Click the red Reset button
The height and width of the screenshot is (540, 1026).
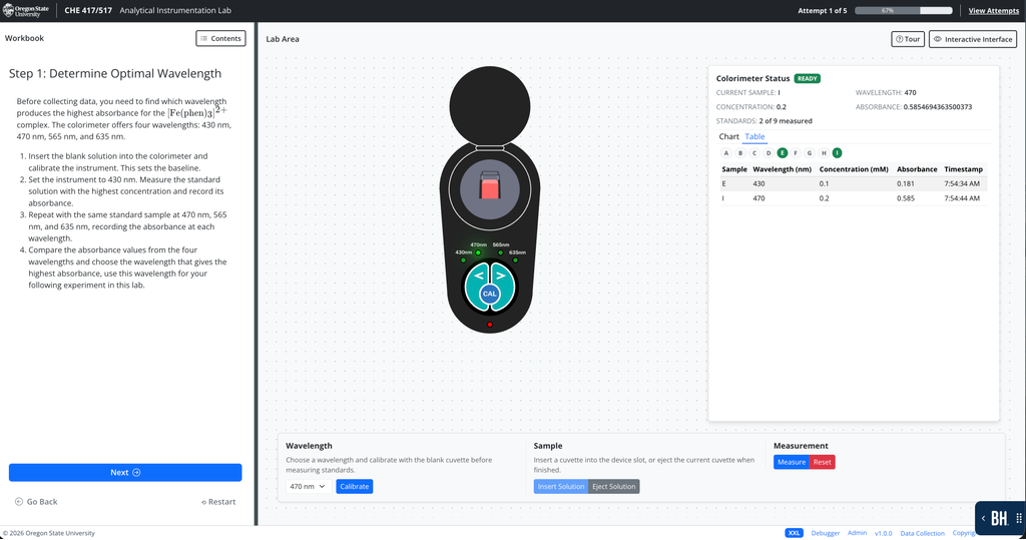[x=823, y=462]
